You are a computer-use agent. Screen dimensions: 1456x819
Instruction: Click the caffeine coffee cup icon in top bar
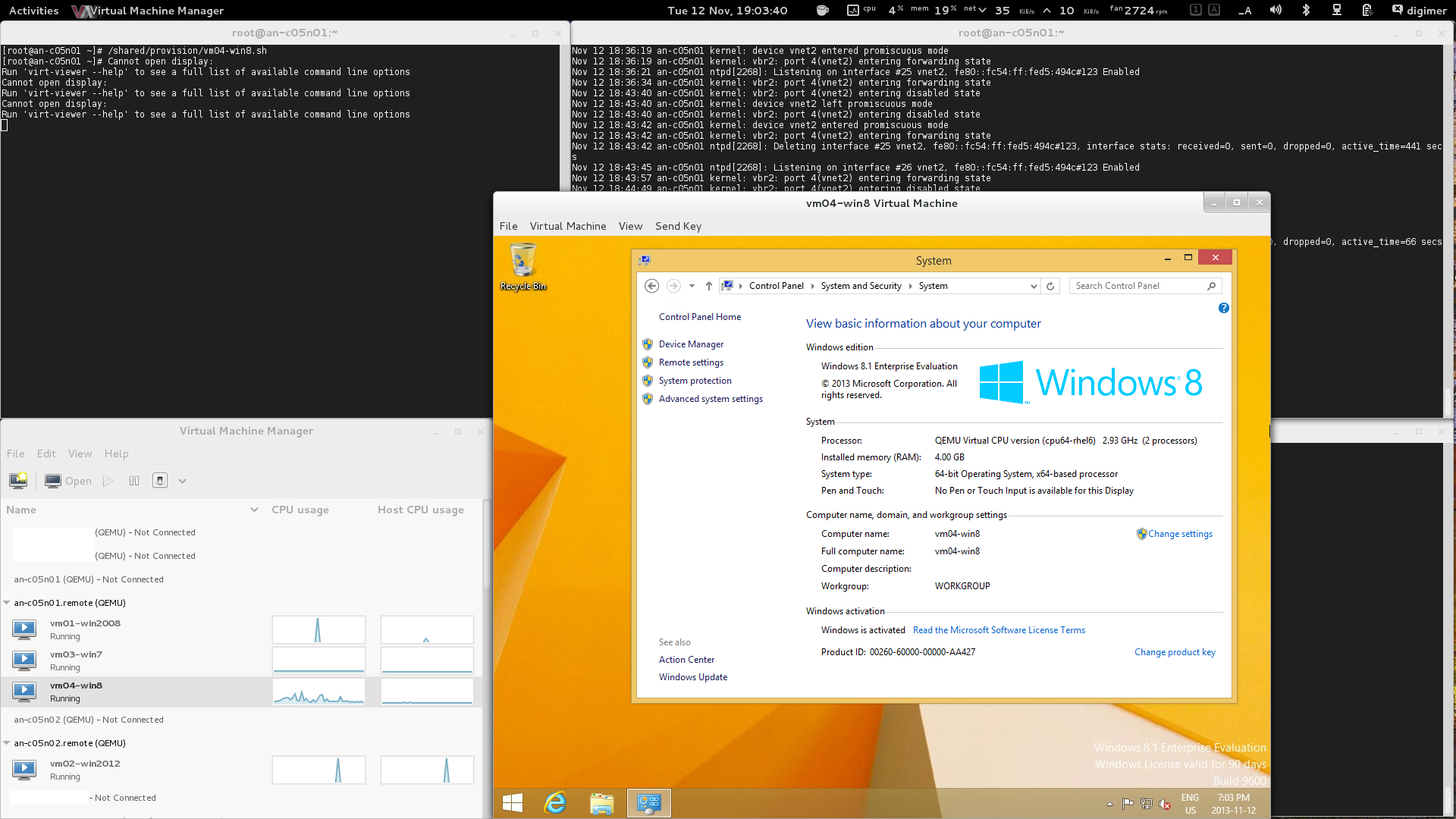tap(822, 10)
